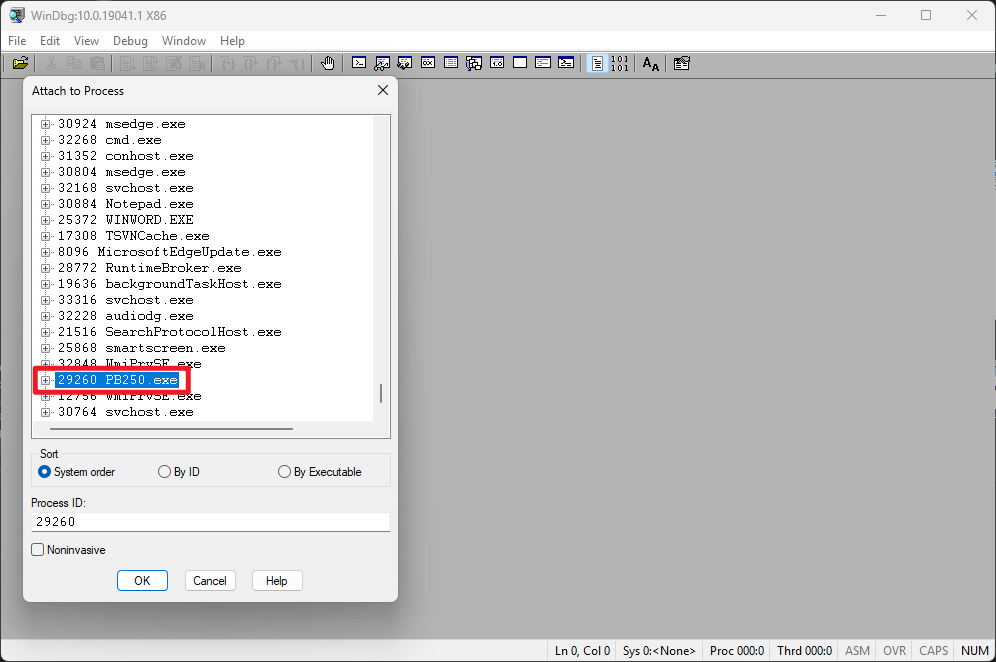Click the Options toolbar icon
996x662 pixels.
point(682,63)
